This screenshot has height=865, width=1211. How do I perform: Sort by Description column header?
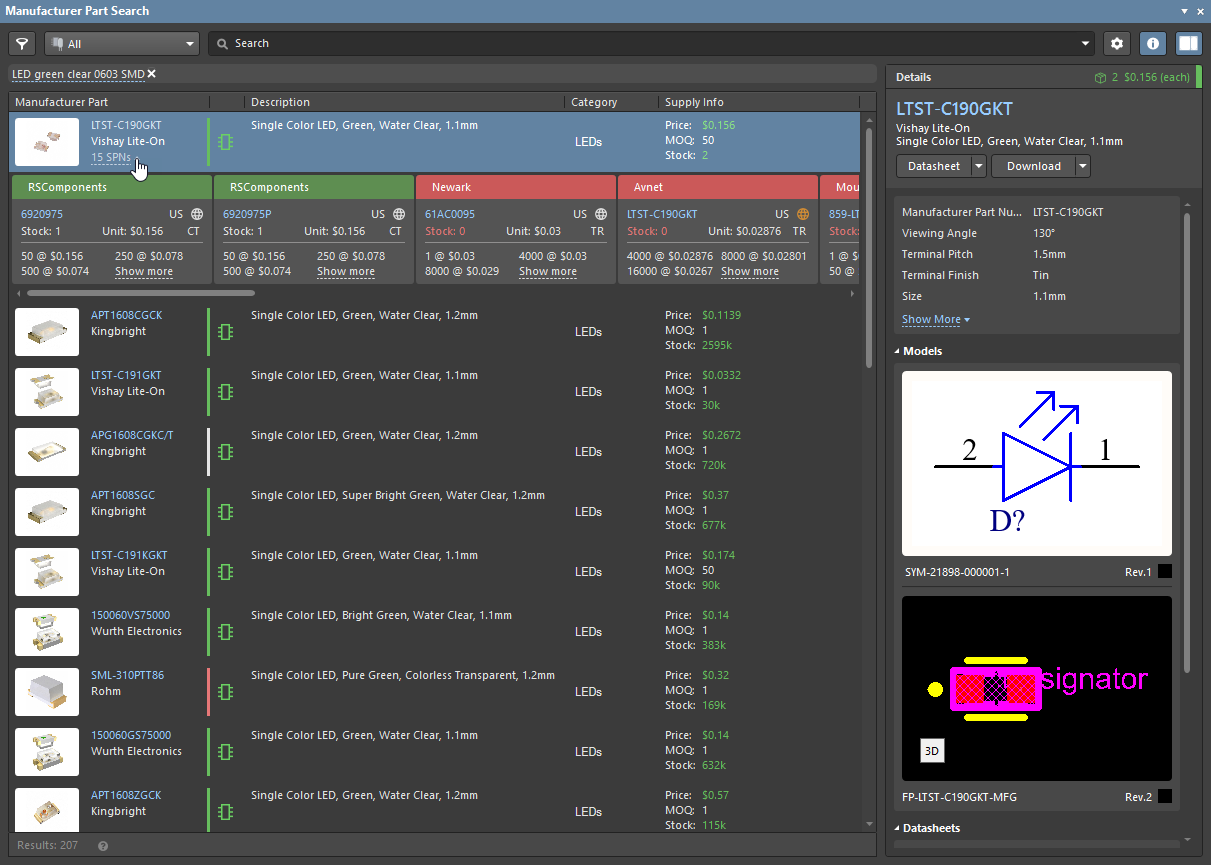[x=280, y=102]
